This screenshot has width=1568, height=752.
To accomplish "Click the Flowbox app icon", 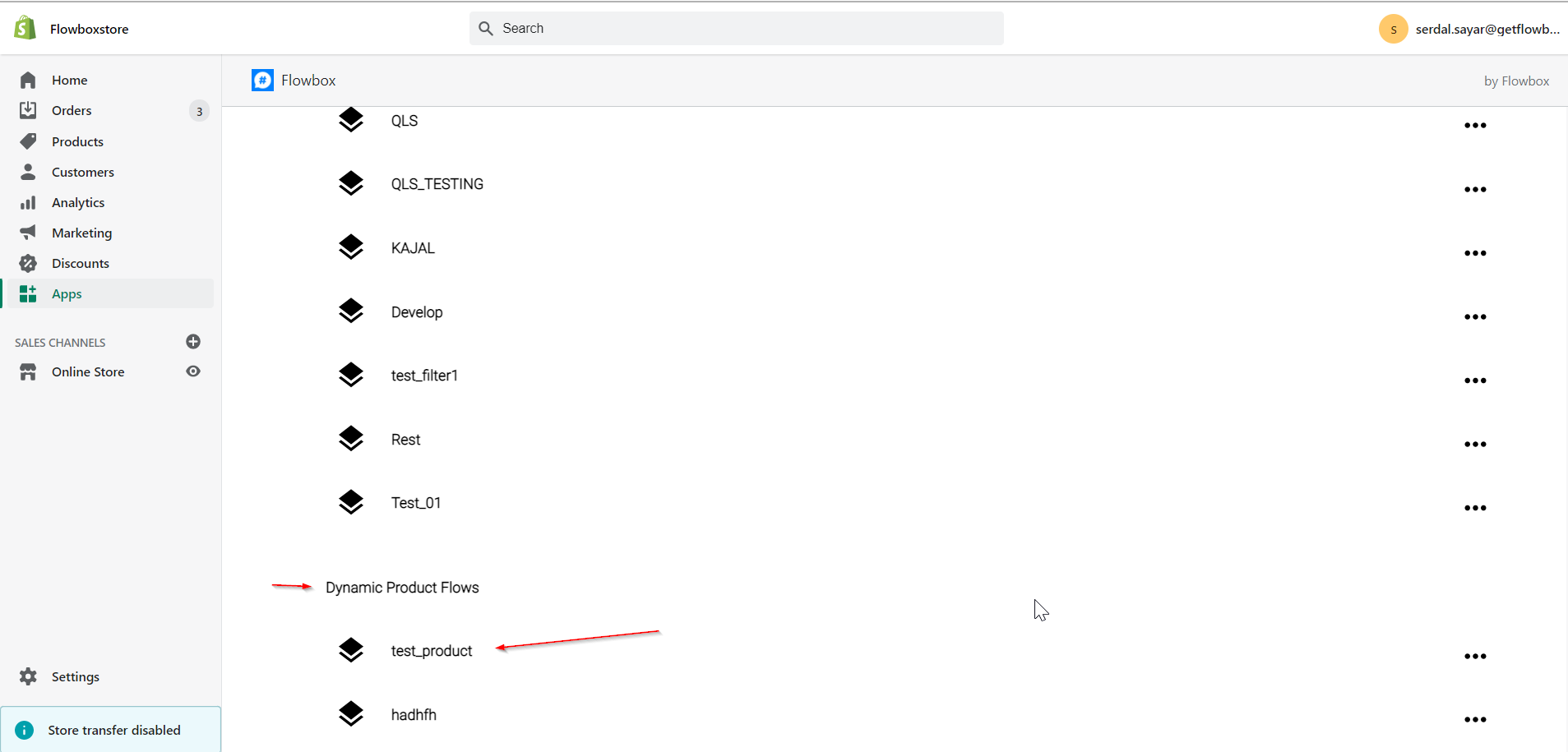I will pos(262,80).
